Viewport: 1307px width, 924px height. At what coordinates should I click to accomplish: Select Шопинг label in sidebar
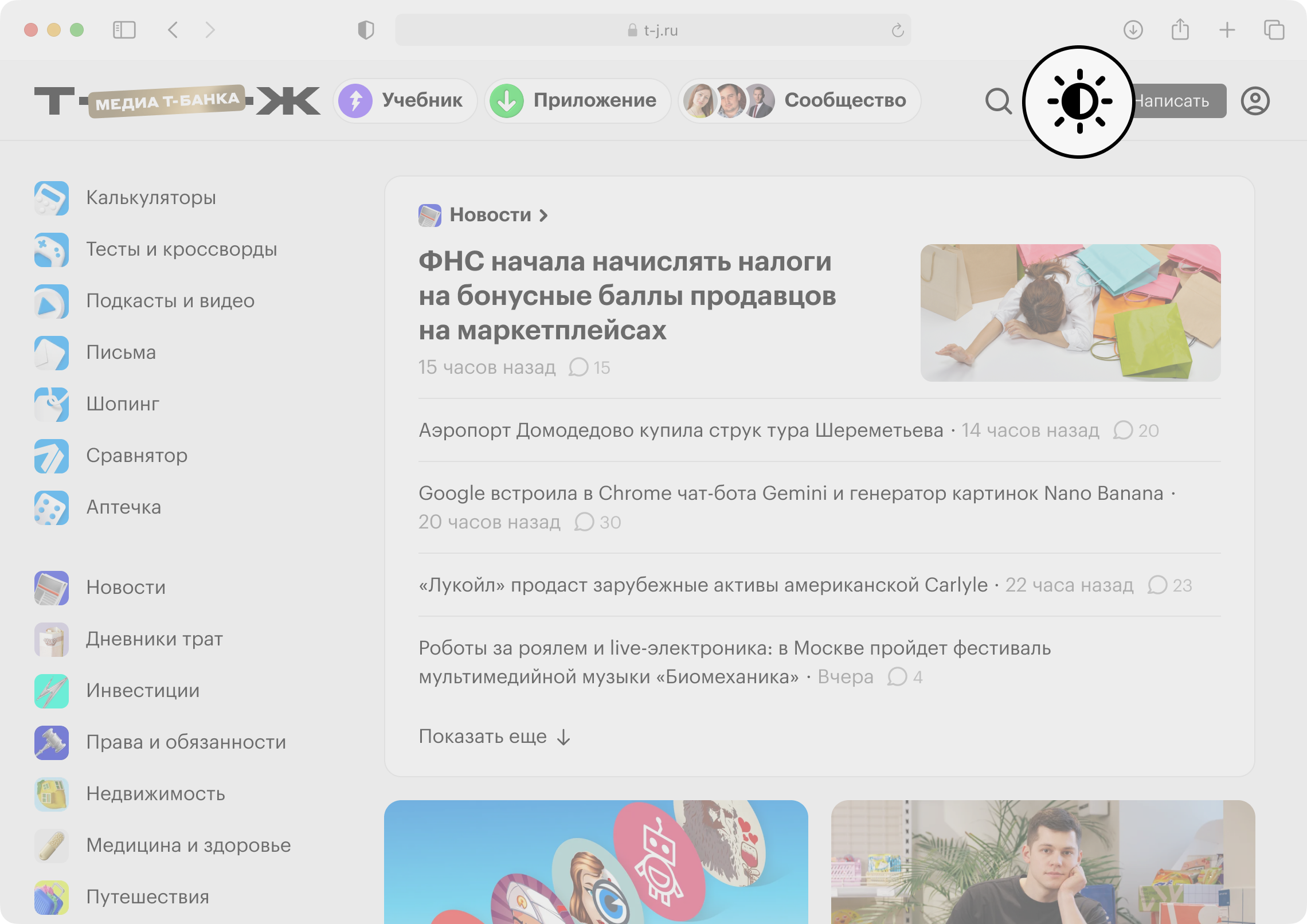[123, 404]
